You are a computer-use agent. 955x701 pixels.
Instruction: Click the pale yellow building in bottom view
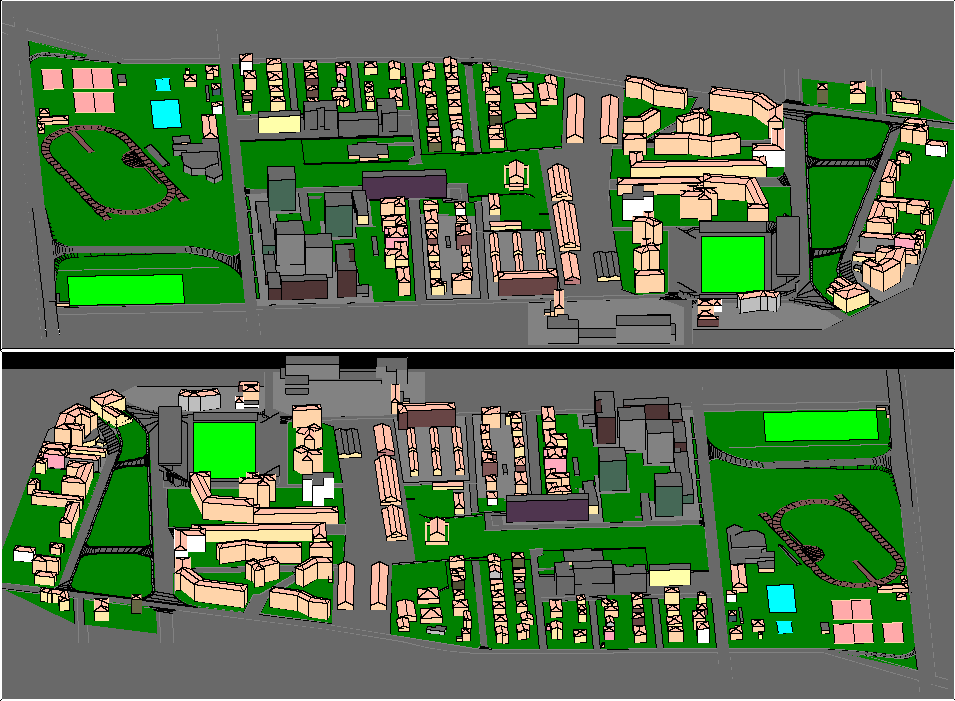tap(669, 576)
